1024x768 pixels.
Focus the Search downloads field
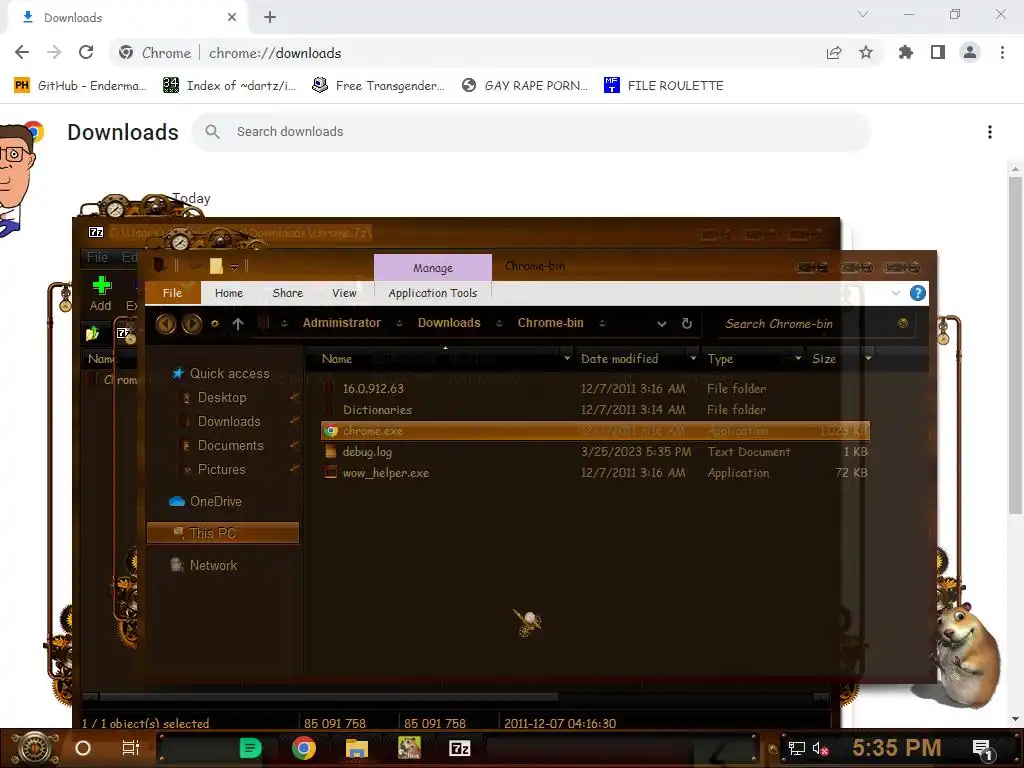[x=531, y=132]
